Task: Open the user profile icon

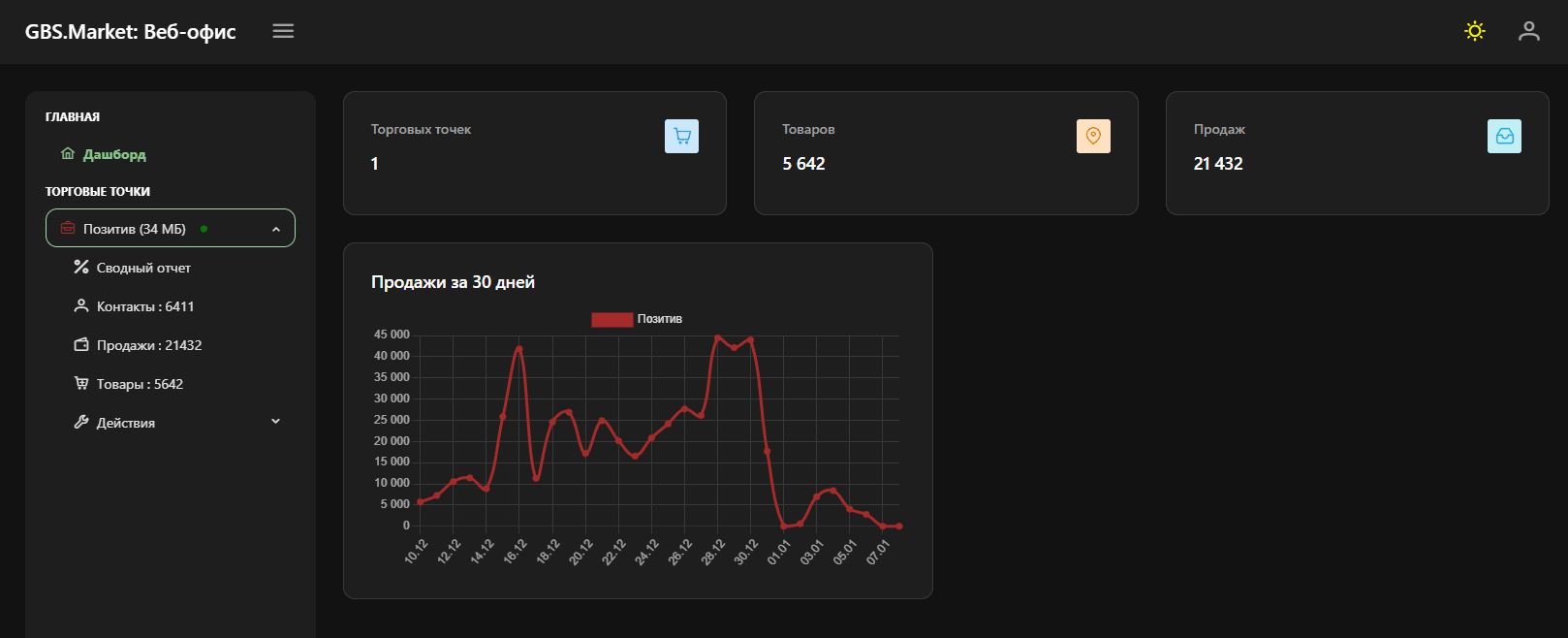Action: (1528, 31)
